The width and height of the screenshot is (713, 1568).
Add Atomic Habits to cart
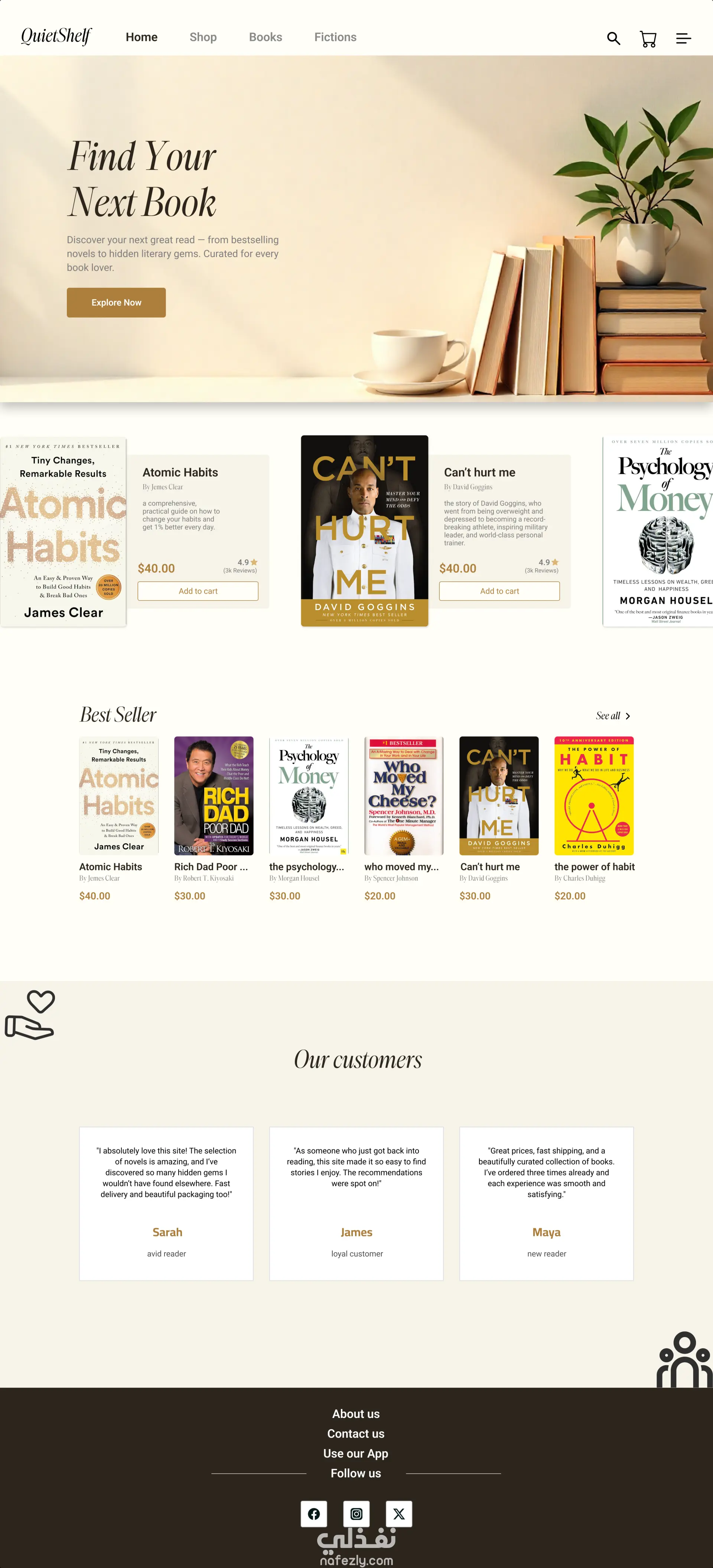[198, 591]
